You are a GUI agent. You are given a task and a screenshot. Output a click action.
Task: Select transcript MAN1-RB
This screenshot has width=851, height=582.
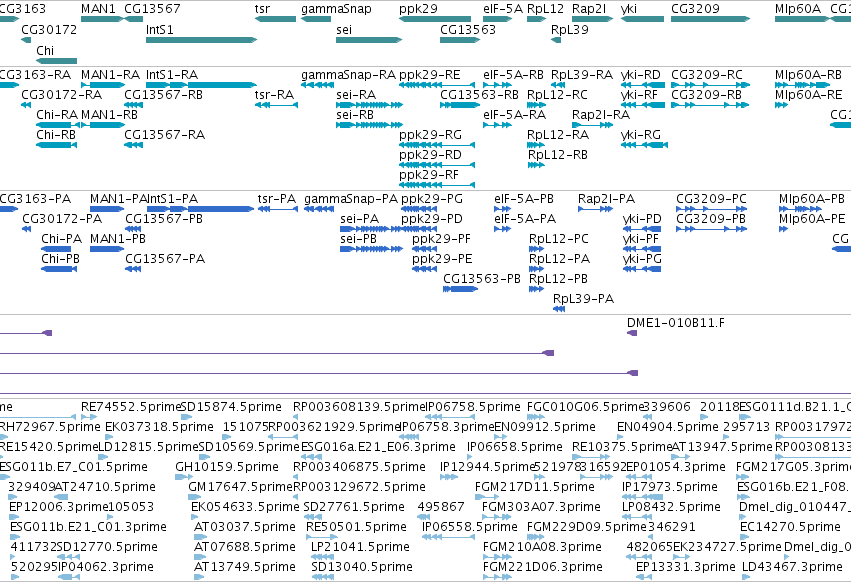[109, 115]
